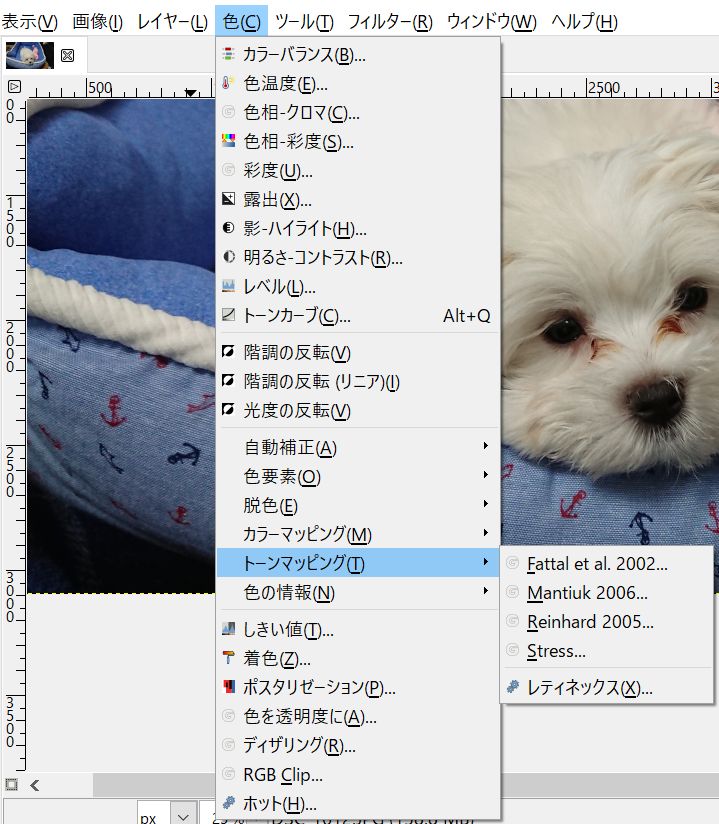Click the exposure icon next to 露出
The height and width of the screenshot is (824, 719).
coord(228,199)
